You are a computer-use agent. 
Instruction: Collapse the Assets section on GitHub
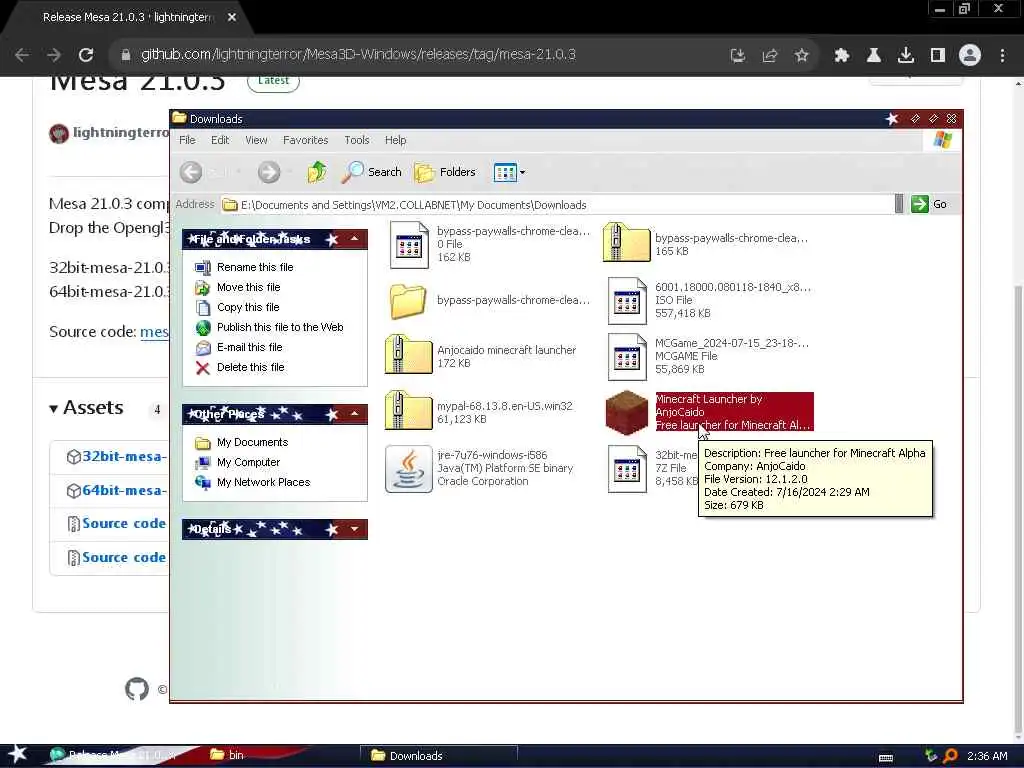click(86, 408)
